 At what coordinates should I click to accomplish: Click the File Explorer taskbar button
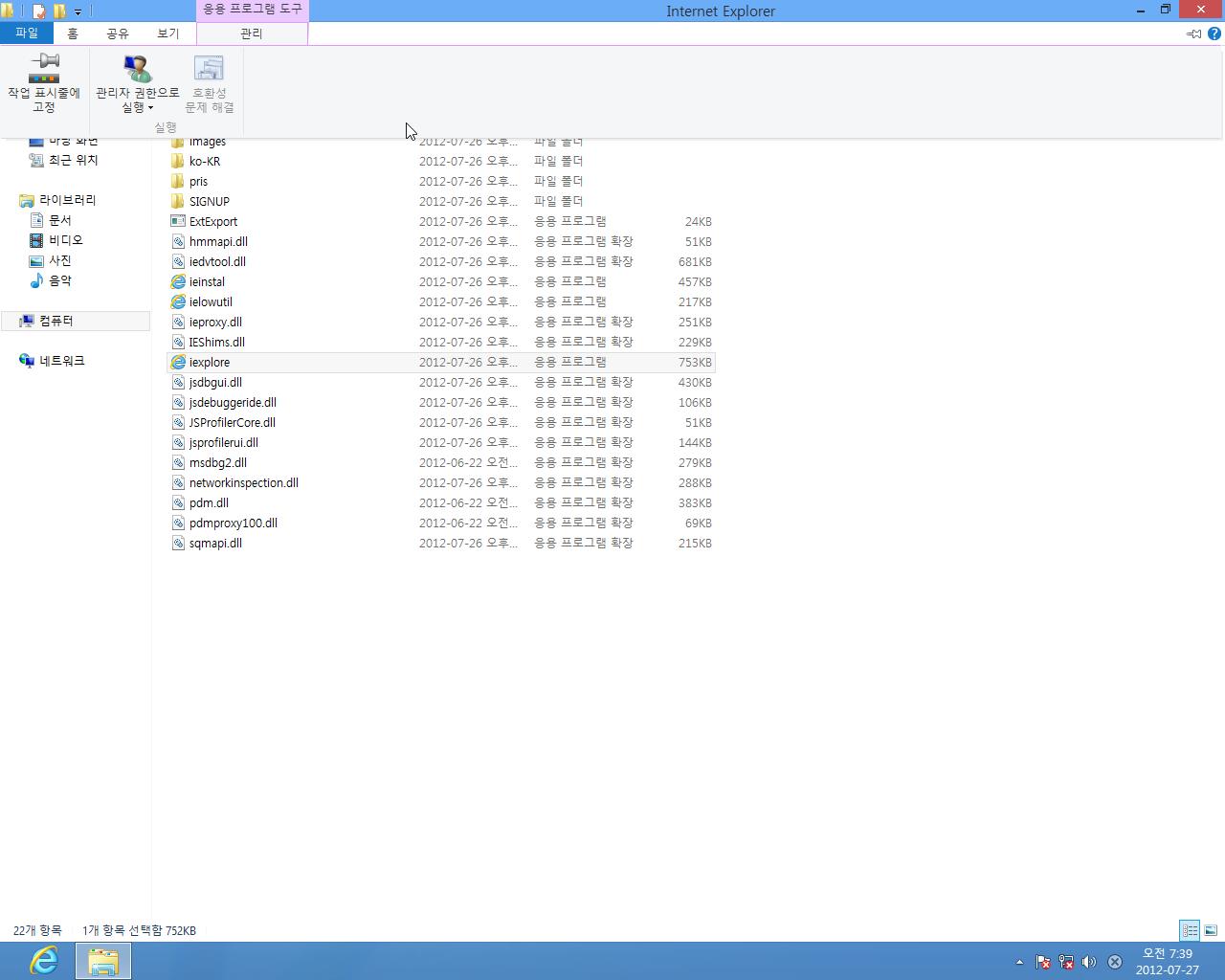(103, 961)
